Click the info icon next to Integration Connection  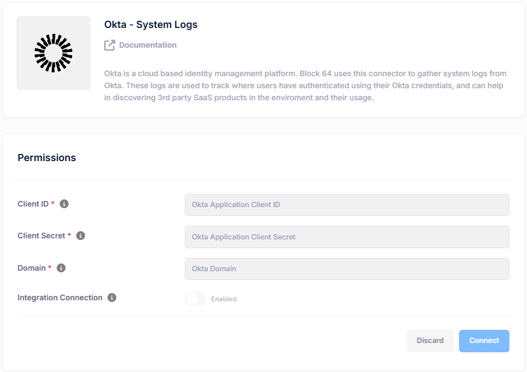[112, 297]
